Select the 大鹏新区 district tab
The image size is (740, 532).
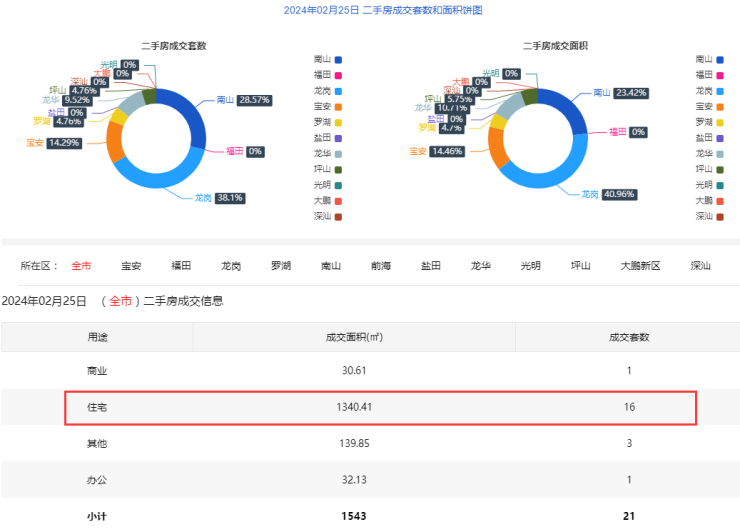(640, 266)
